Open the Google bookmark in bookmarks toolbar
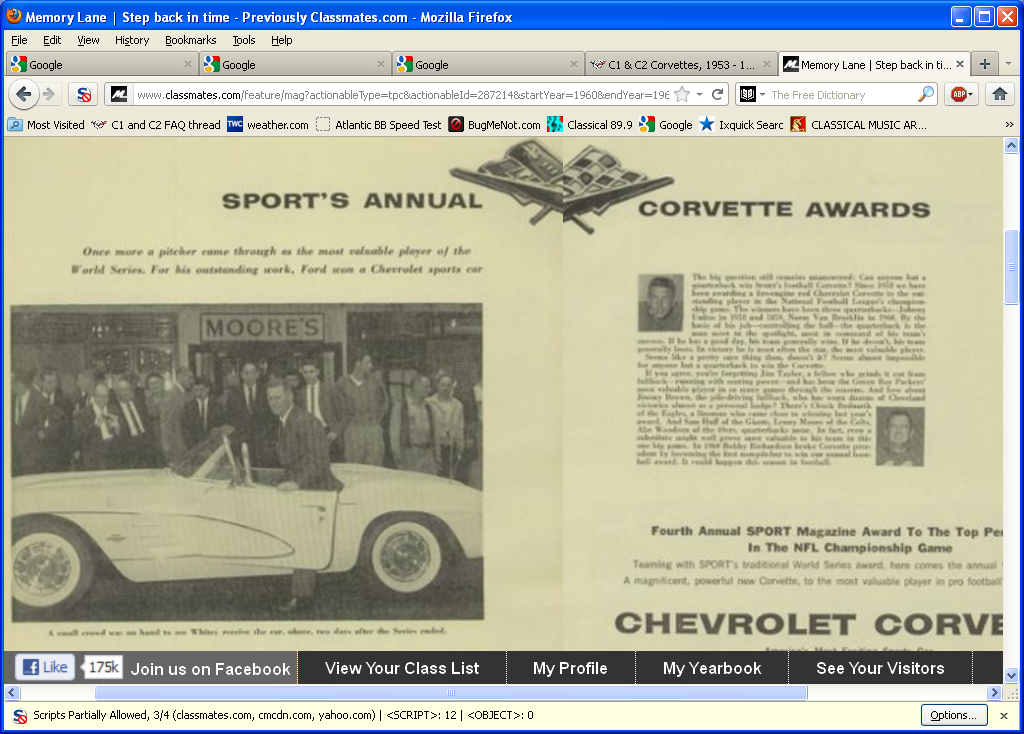Screen dimensions: 1024x734 coord(666,125)
